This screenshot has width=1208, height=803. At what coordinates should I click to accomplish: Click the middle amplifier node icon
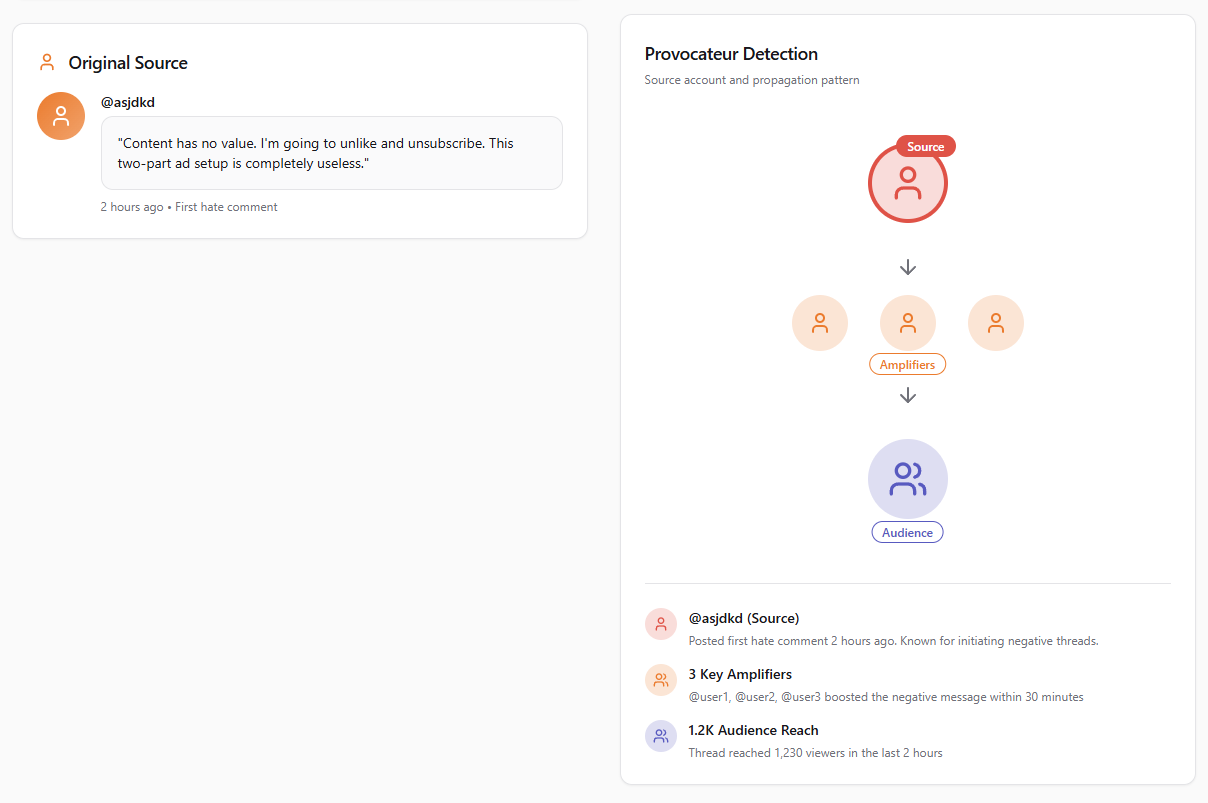click(x=908, y=323)
